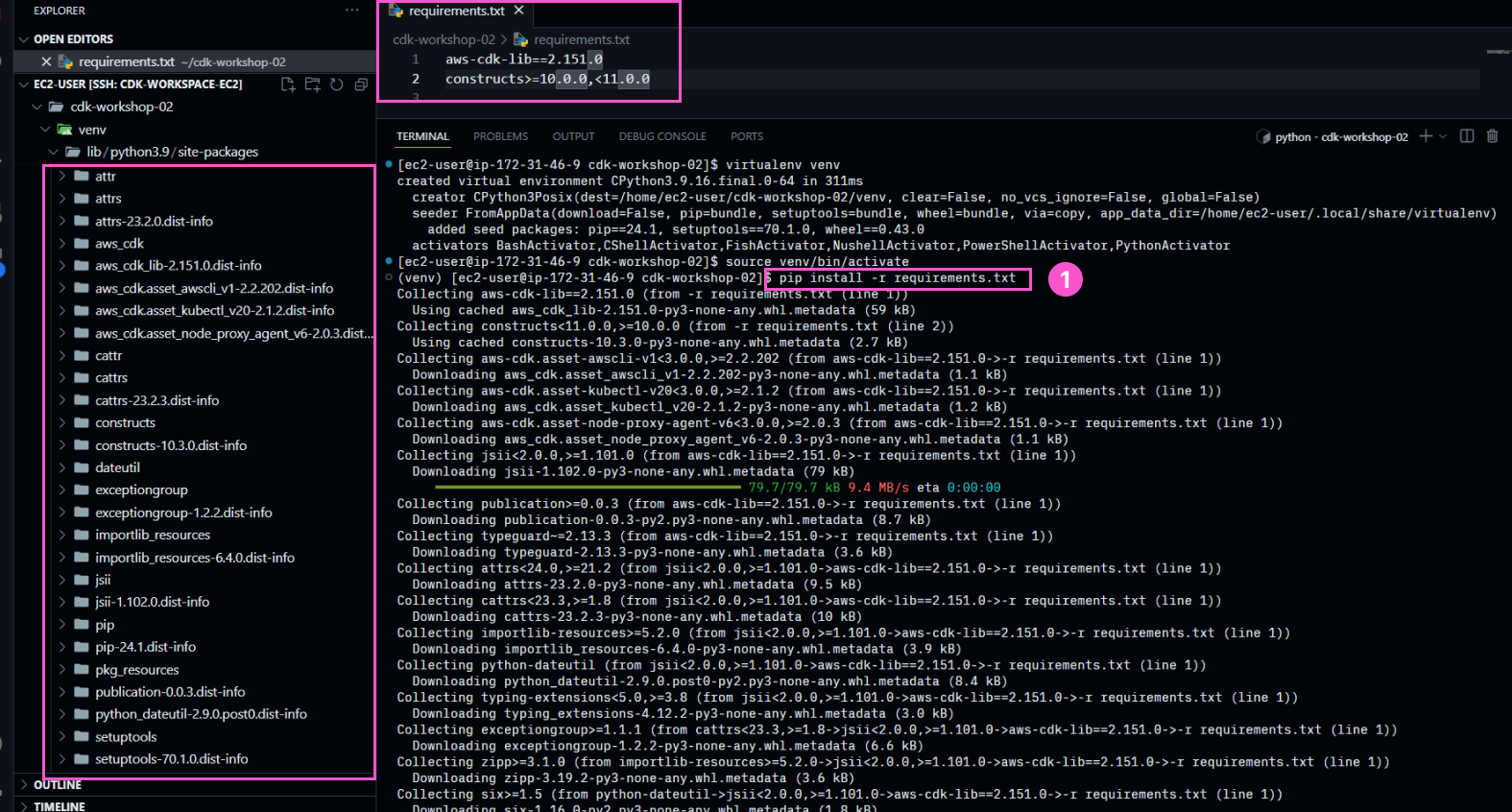
Task: Click the editor minimap on the right
Action: click(1498, 52)
